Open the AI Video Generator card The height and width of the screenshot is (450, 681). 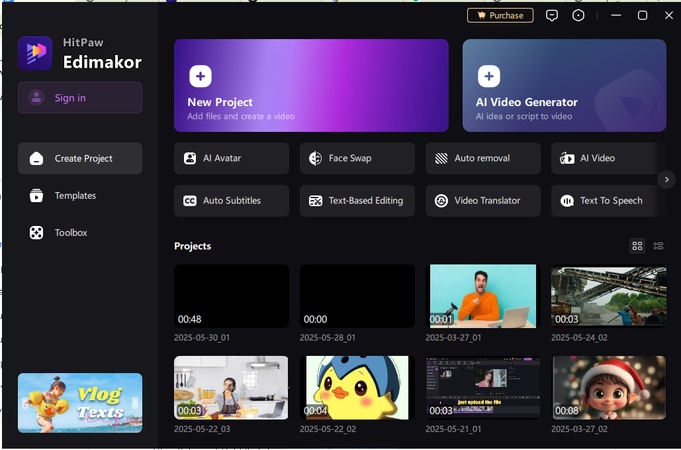(x=564, y=86)
